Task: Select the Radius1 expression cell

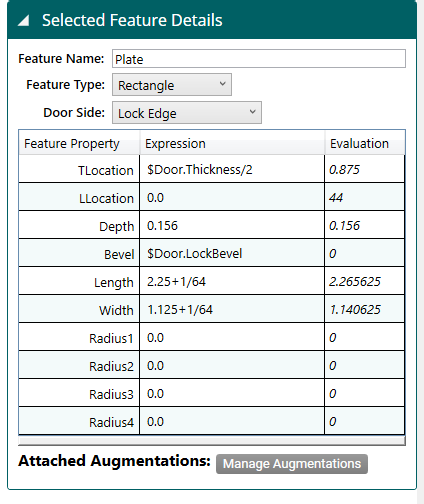Action: click(x=232, y=337)
